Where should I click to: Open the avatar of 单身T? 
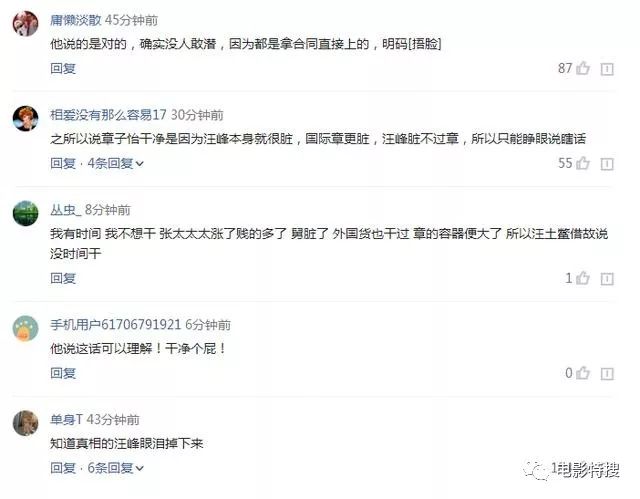click(x=25, y=423)
